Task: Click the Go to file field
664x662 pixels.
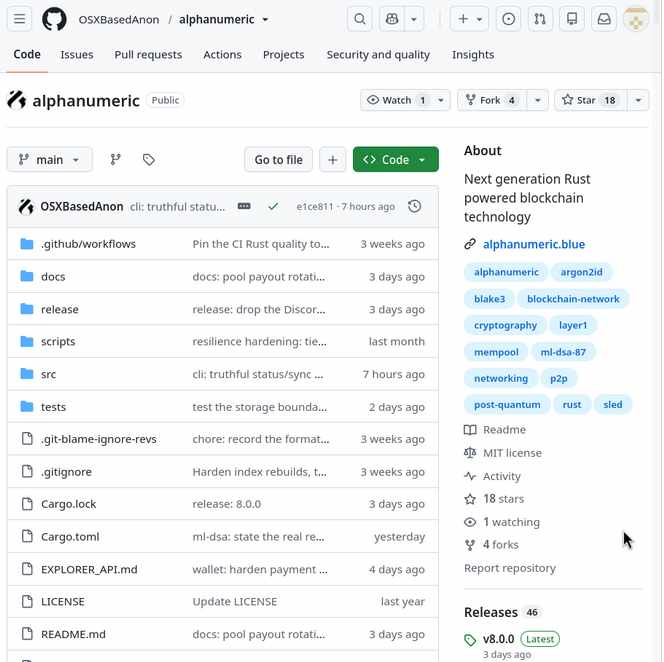Action: click(x=278, y=160)
